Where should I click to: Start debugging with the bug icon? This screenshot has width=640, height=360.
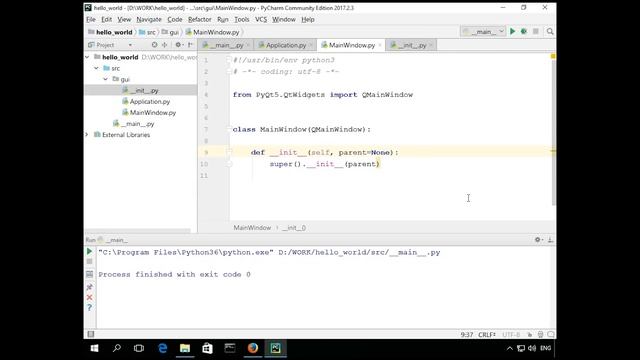tap(524, 31)
